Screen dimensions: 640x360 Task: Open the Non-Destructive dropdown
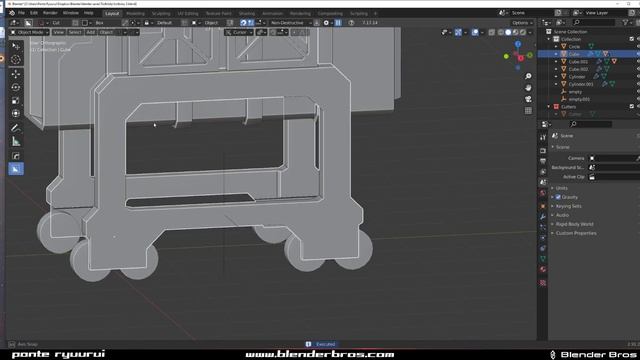click(x=291, y=23)
